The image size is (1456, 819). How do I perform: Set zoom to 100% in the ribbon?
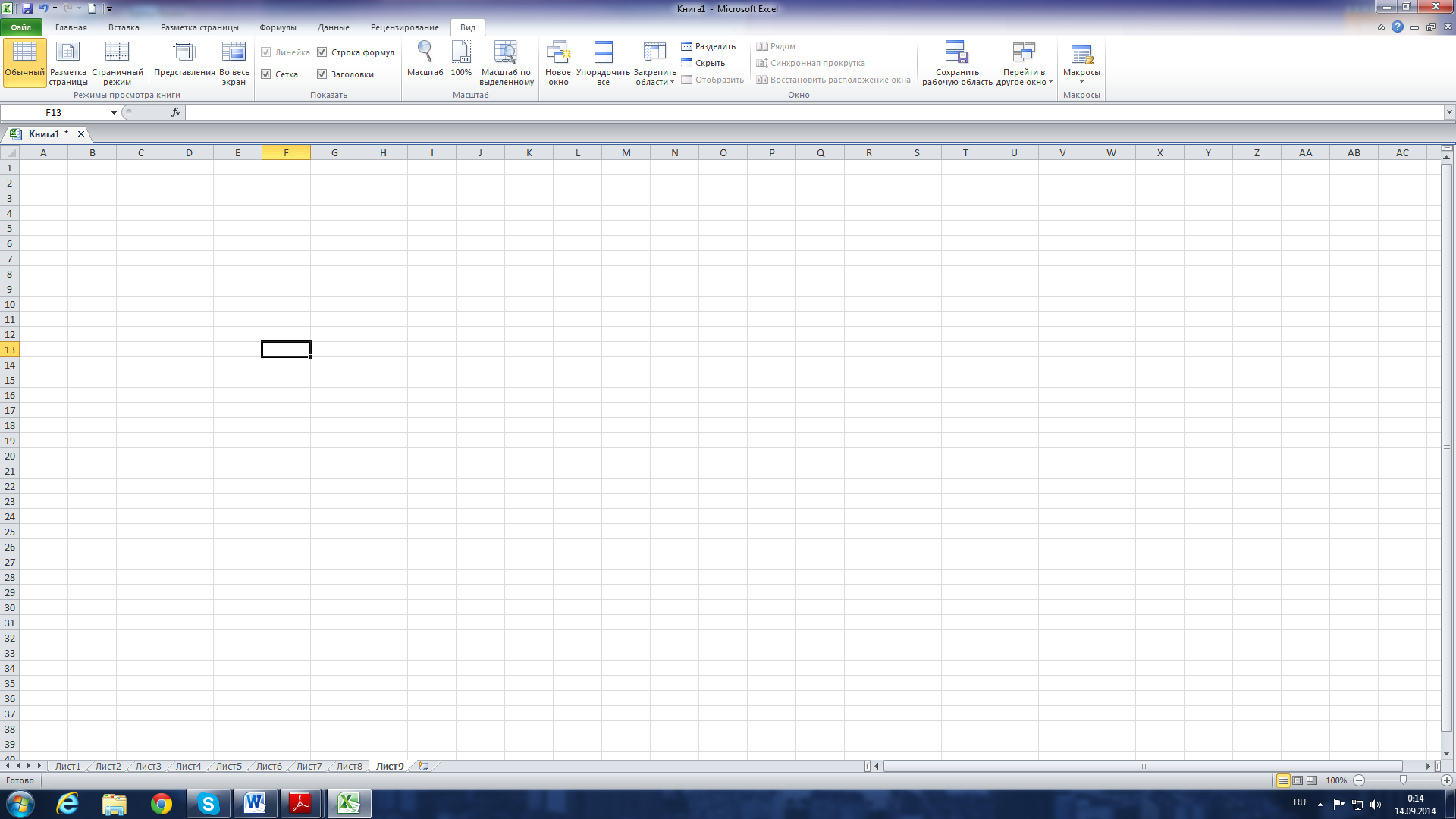(x=461, y=59)
